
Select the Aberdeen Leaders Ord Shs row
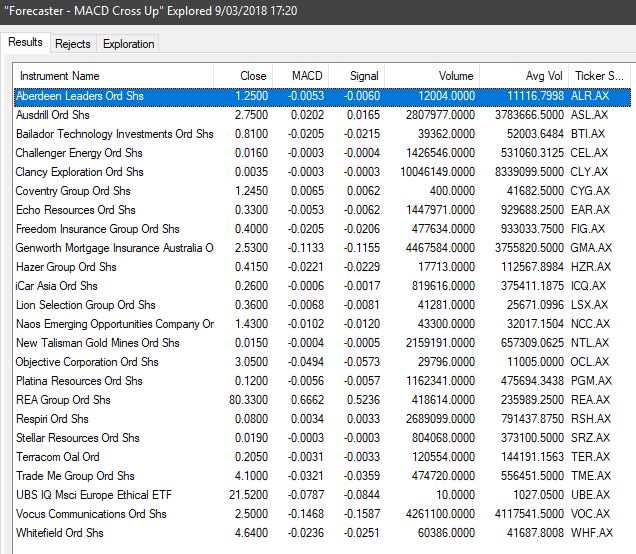coord(322,97)
